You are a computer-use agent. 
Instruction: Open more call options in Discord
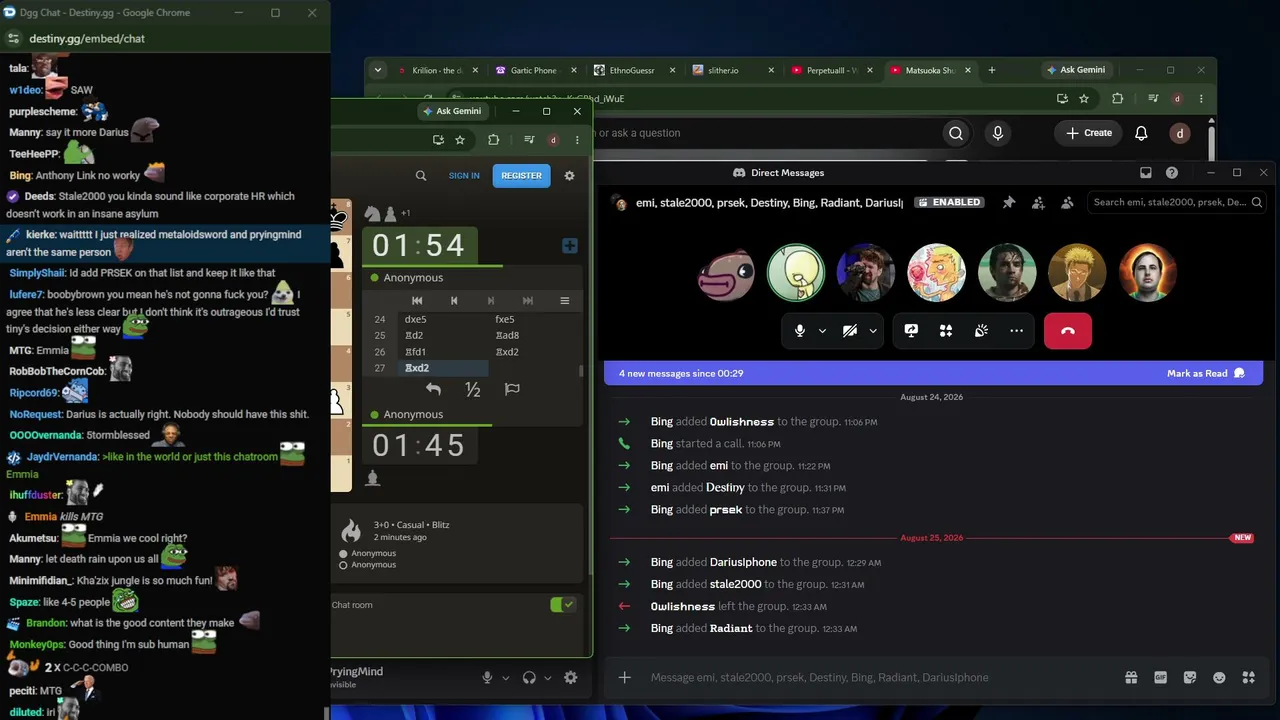click(1016, 331)
